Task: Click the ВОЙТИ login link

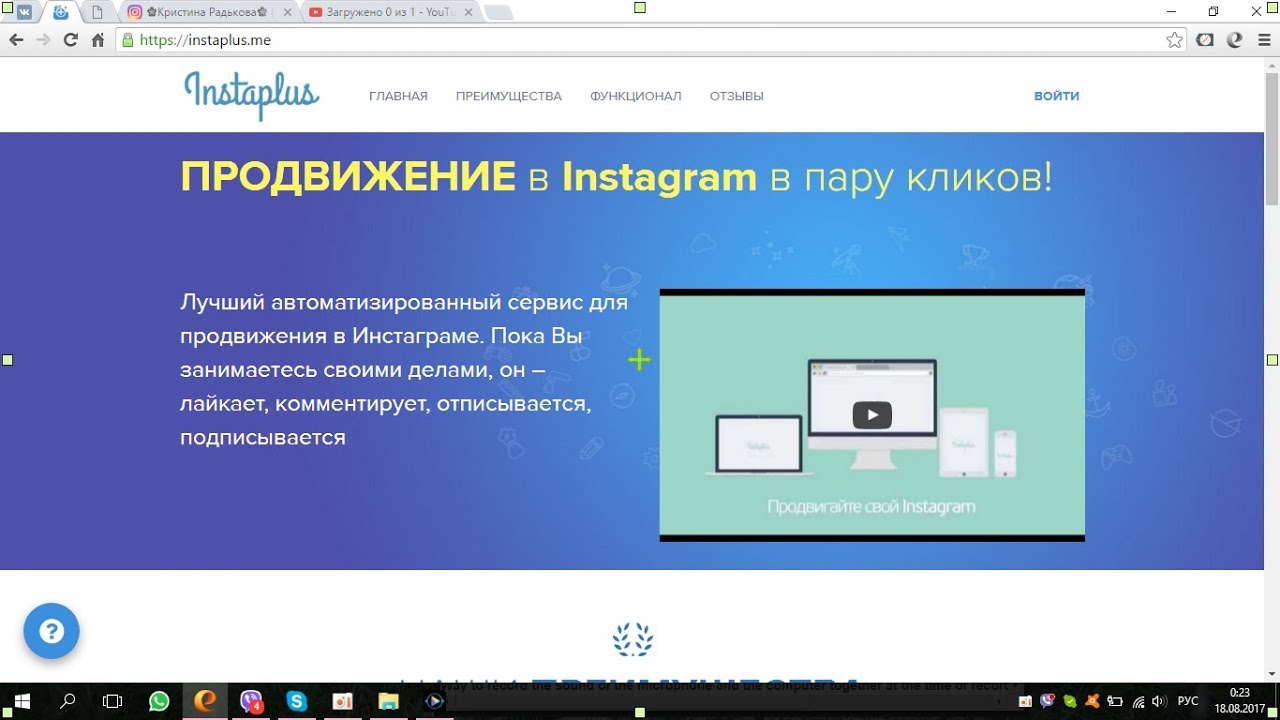Action: click(1057, 96)
